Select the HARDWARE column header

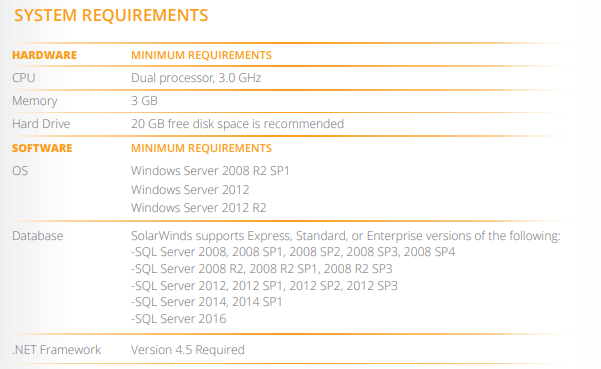click(44, 55)
